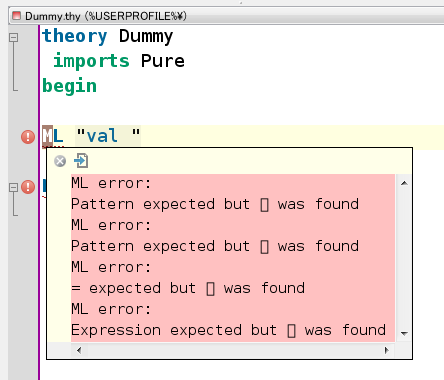Click the 'imports' keyword
This screenshot has height=380, width=444.
91,61
